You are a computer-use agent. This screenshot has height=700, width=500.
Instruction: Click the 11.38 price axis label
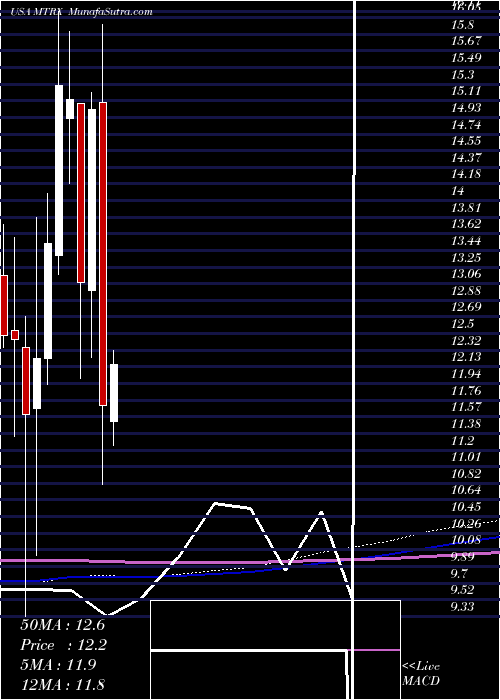click(466, 424)
